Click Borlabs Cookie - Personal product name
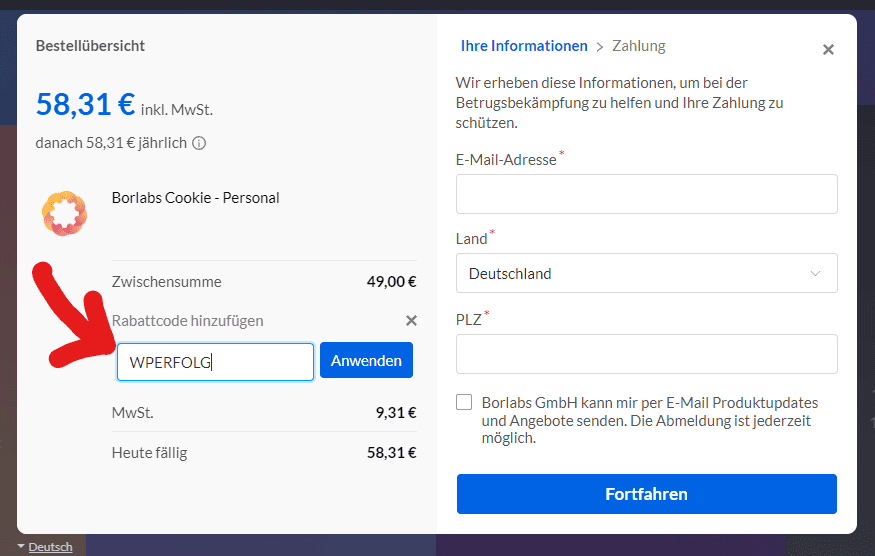The width and height of the screenshot is (875, 556). click(195, 198)
